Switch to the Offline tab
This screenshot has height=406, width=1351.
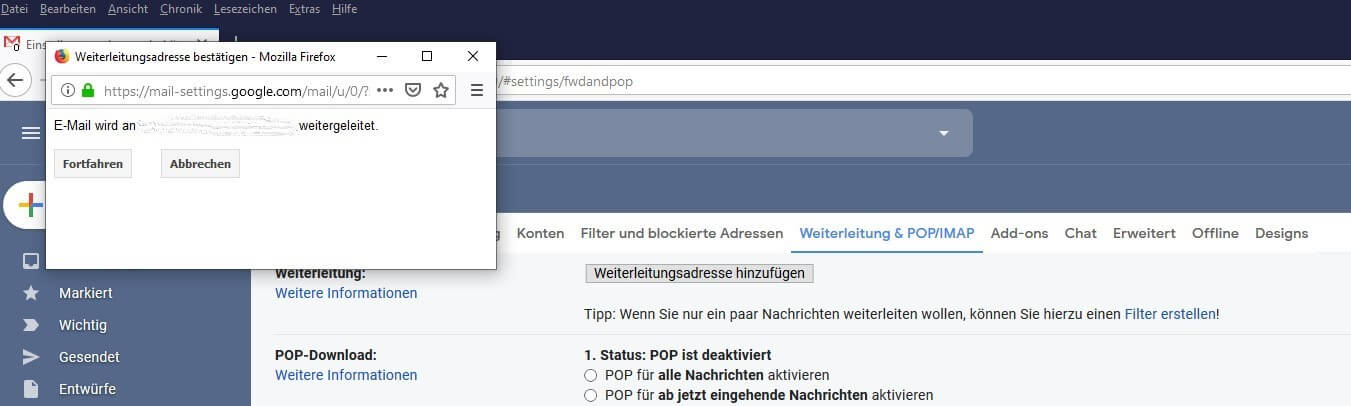coord(1215,233)
